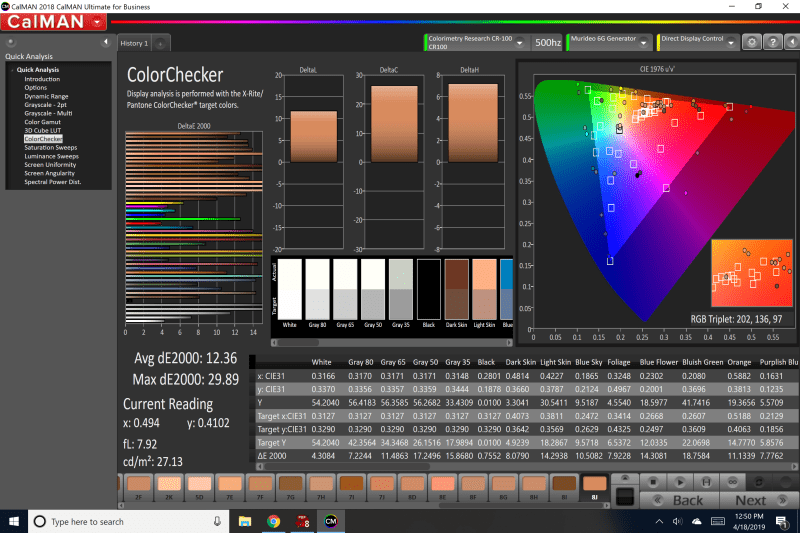Open the Saturation Sweeps page
Image resolution: width=800 pixels, height=533 pixels.
(x=51, y=147)
